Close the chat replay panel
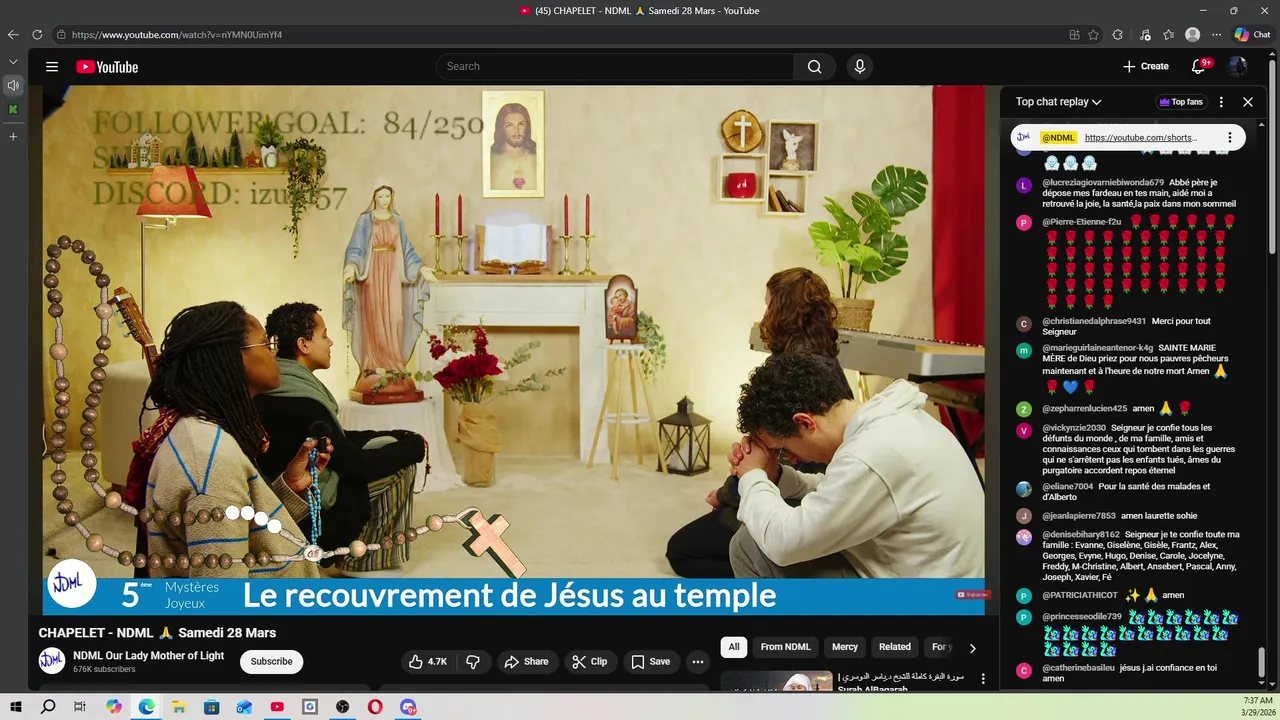 click(1248, 102)
